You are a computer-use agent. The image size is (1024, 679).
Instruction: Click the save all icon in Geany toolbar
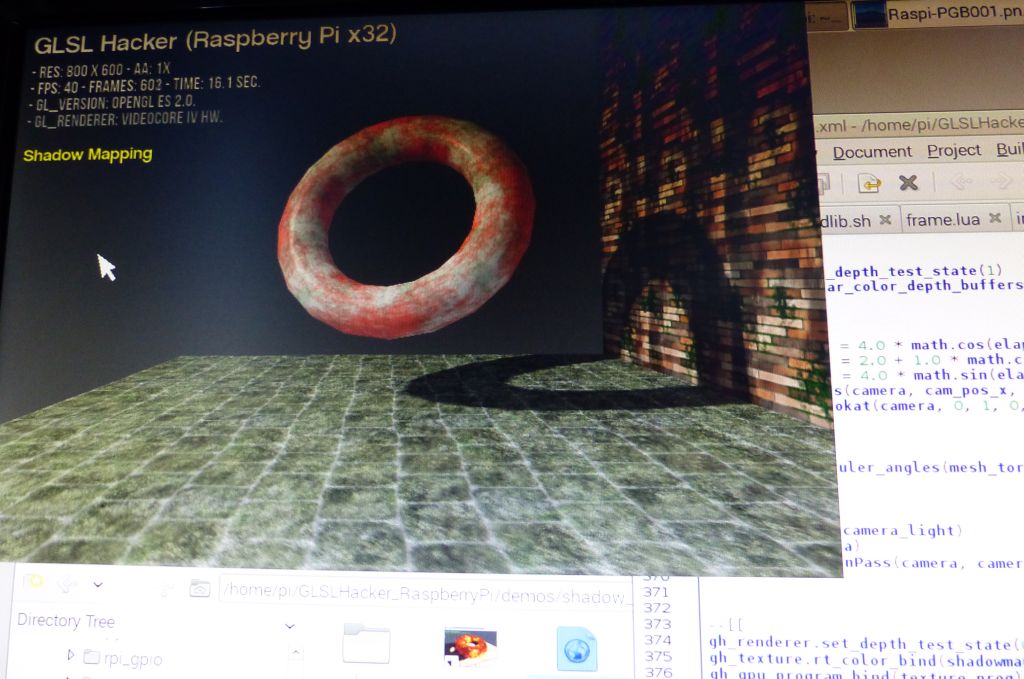coord(822,184)
